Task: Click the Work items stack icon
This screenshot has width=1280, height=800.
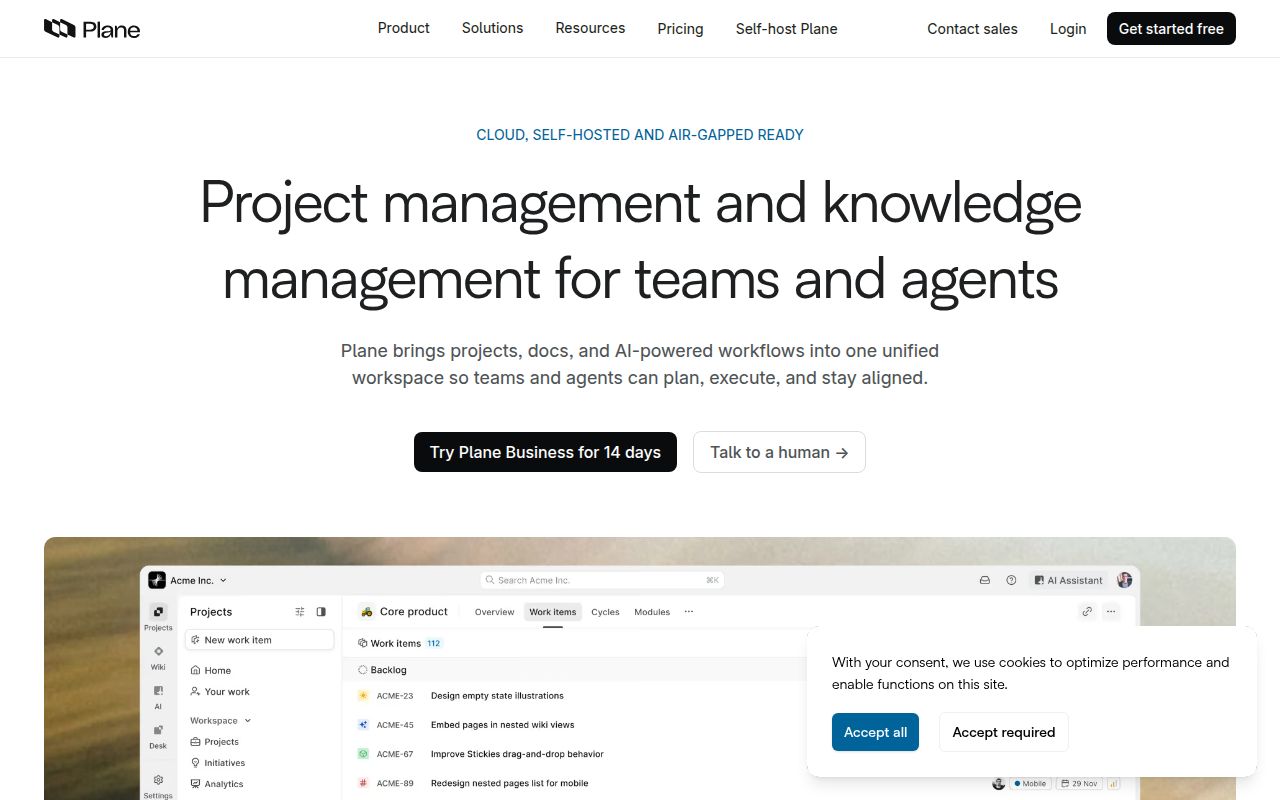Action: (x=362, y=644)
